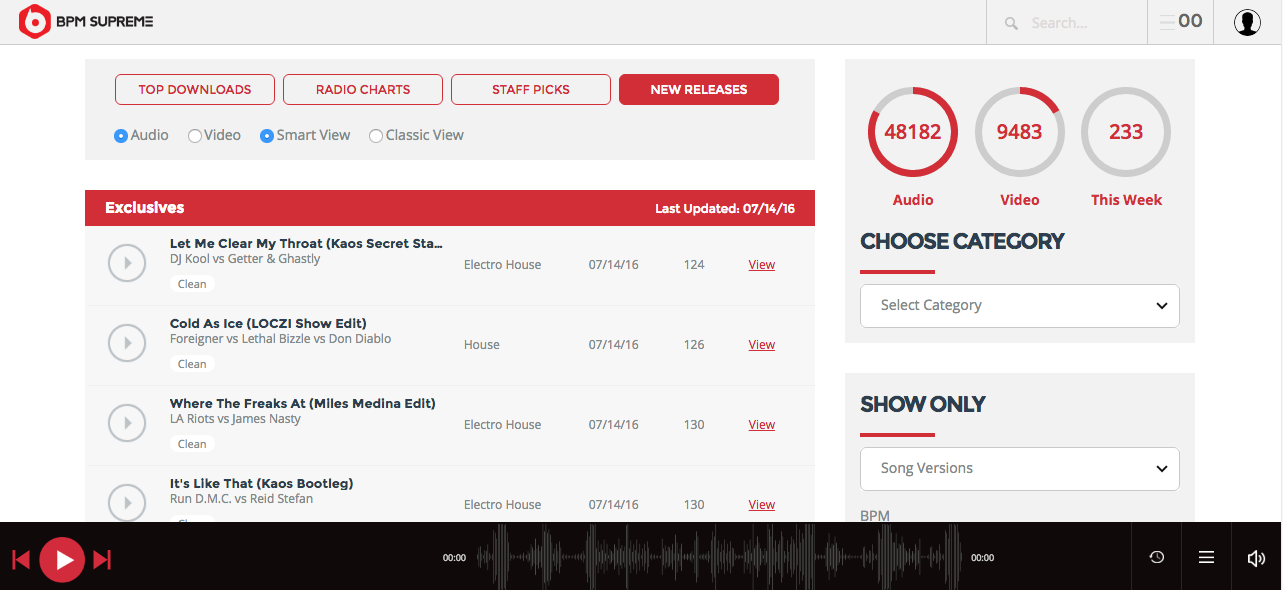The height and width of the screenshot is (590, 1283).
Task: Click the Exclusives section header
Action: click(x=450, y=208)
